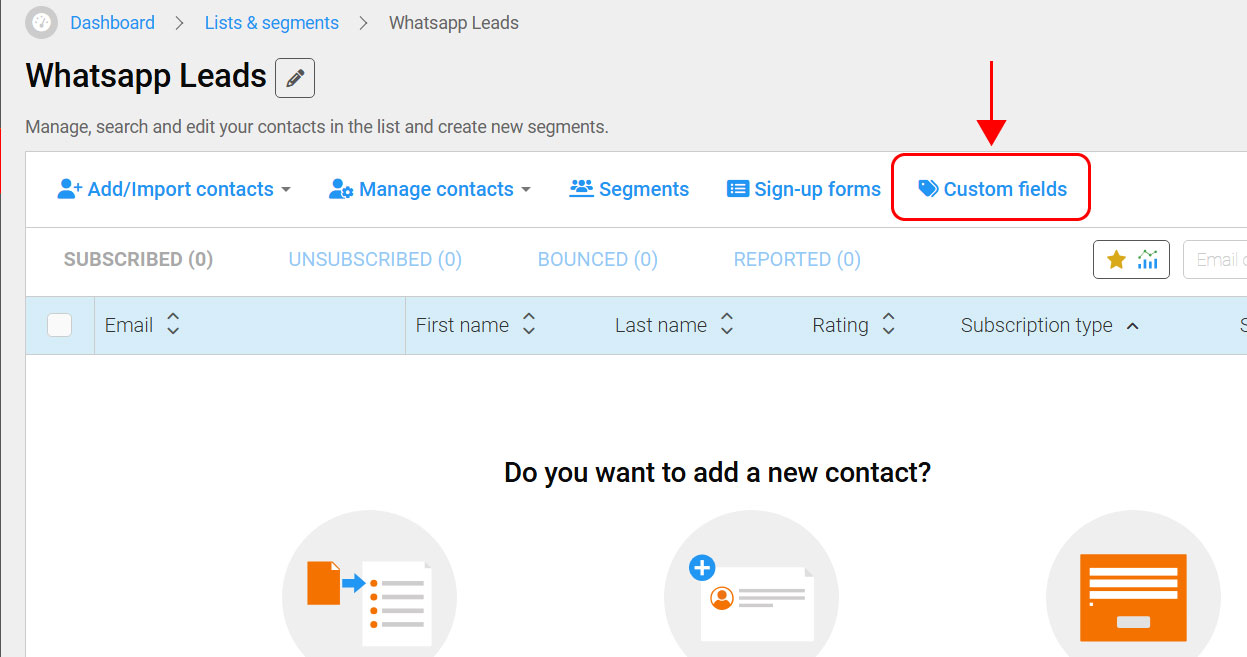Sort by Email column arrows

(173, 324)
